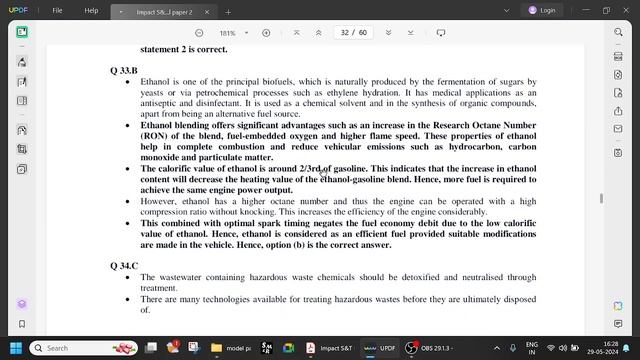The width and height of the screenshot is (640, 360).
Task: Open the OCR recognize text tool
Action: pos(618,56)
